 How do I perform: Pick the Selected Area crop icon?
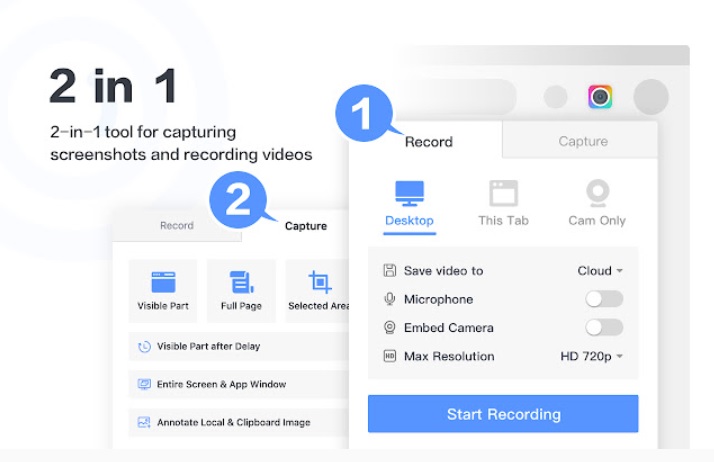pyautogui.click(x=319, y=282)
